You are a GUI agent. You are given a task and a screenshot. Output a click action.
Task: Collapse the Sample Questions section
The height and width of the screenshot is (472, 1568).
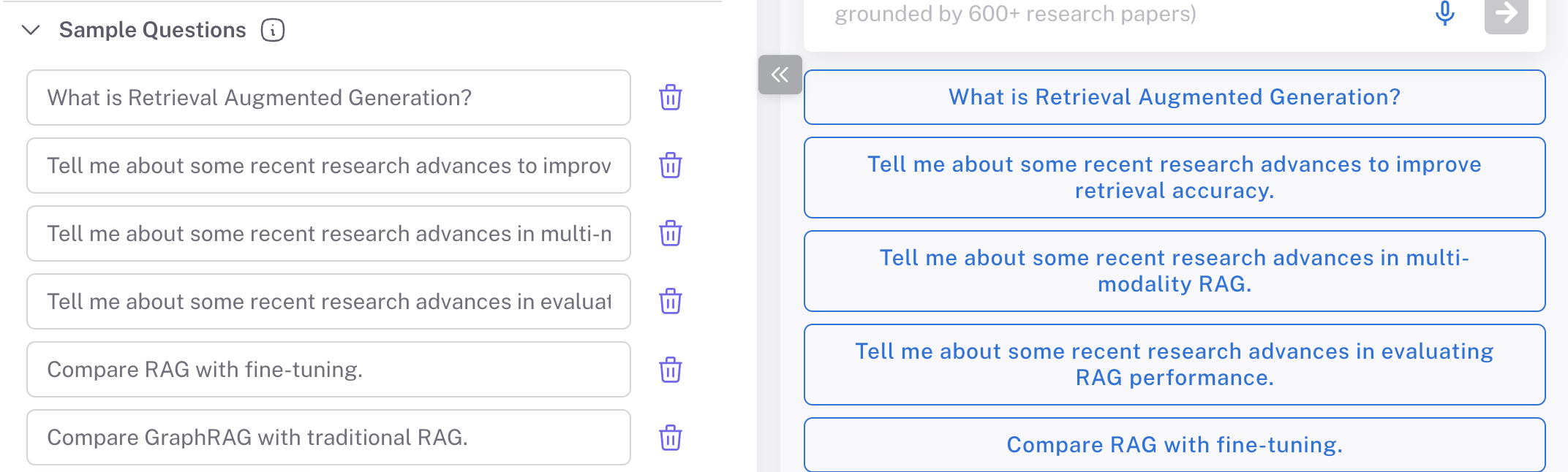[31, 30]
